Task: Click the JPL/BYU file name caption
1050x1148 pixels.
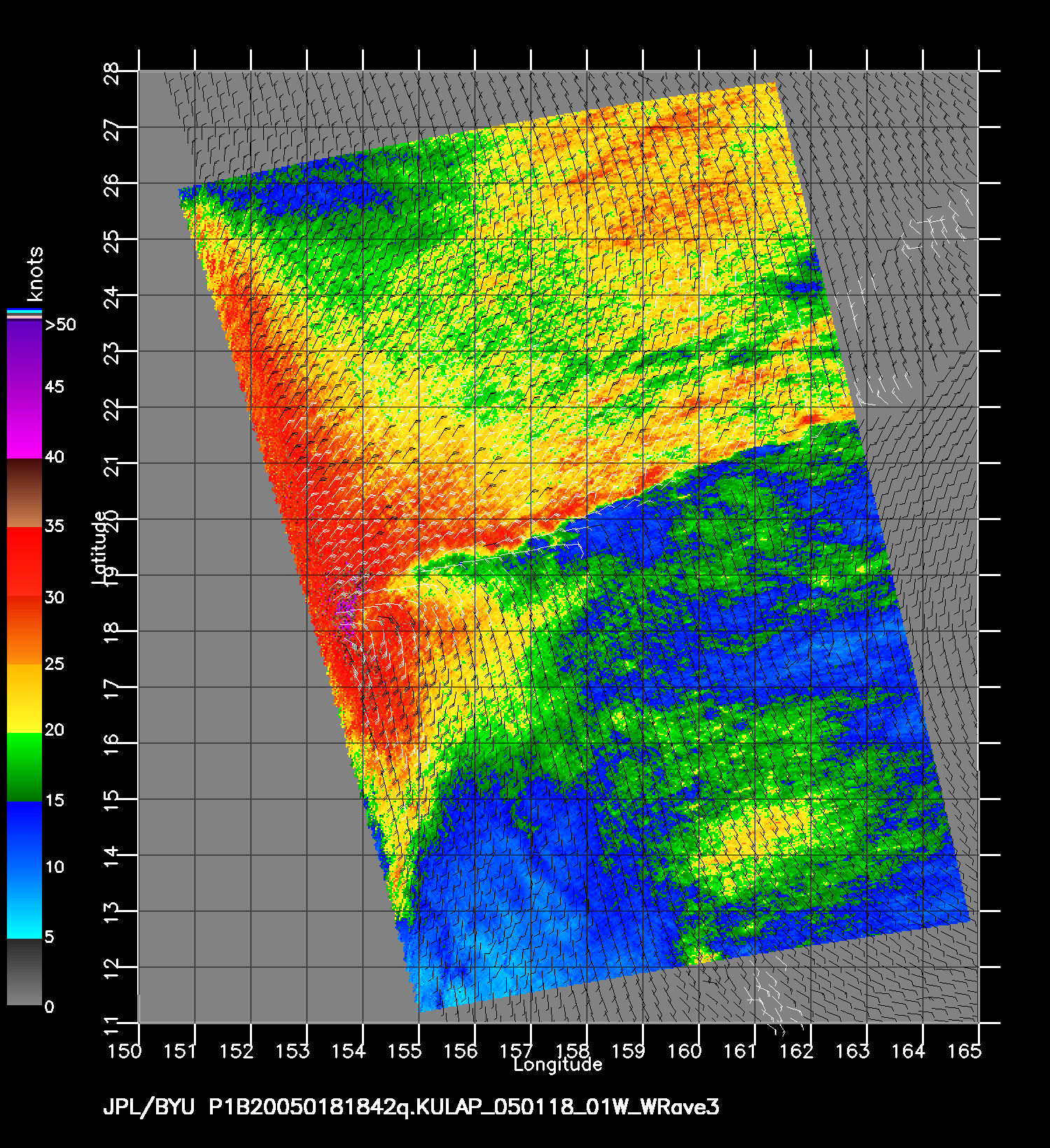Action: [x=411, y=1107]
